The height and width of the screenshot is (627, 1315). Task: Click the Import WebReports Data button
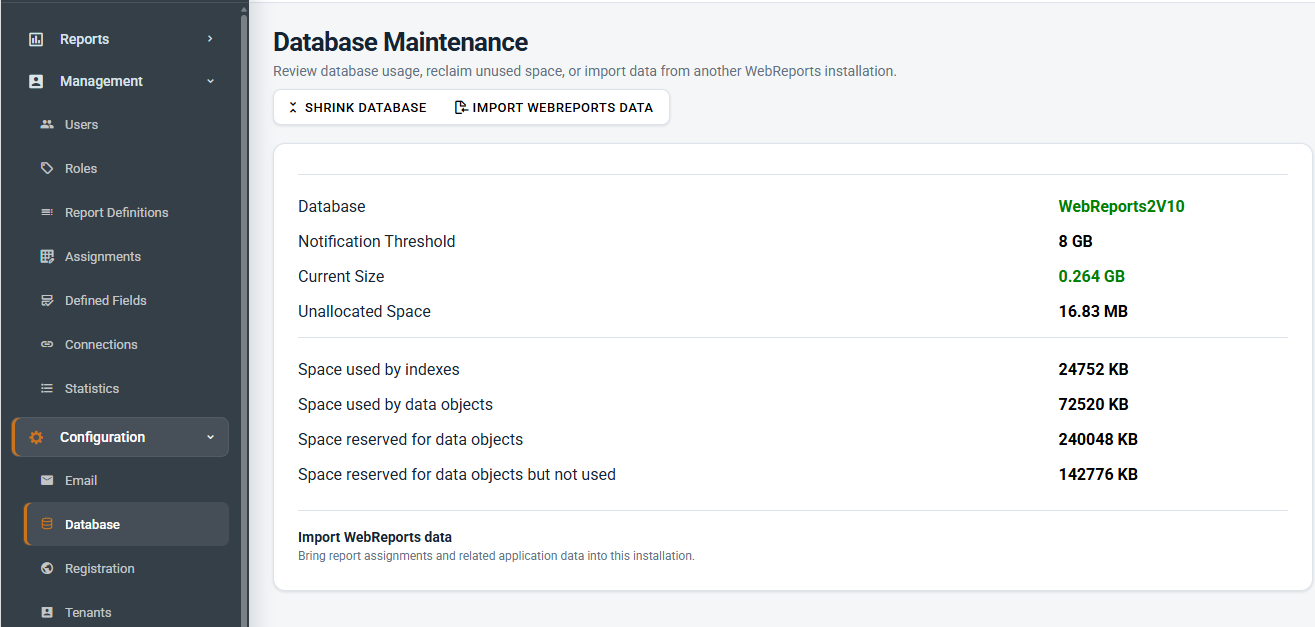pyautogui.click(x=554, y=107)
